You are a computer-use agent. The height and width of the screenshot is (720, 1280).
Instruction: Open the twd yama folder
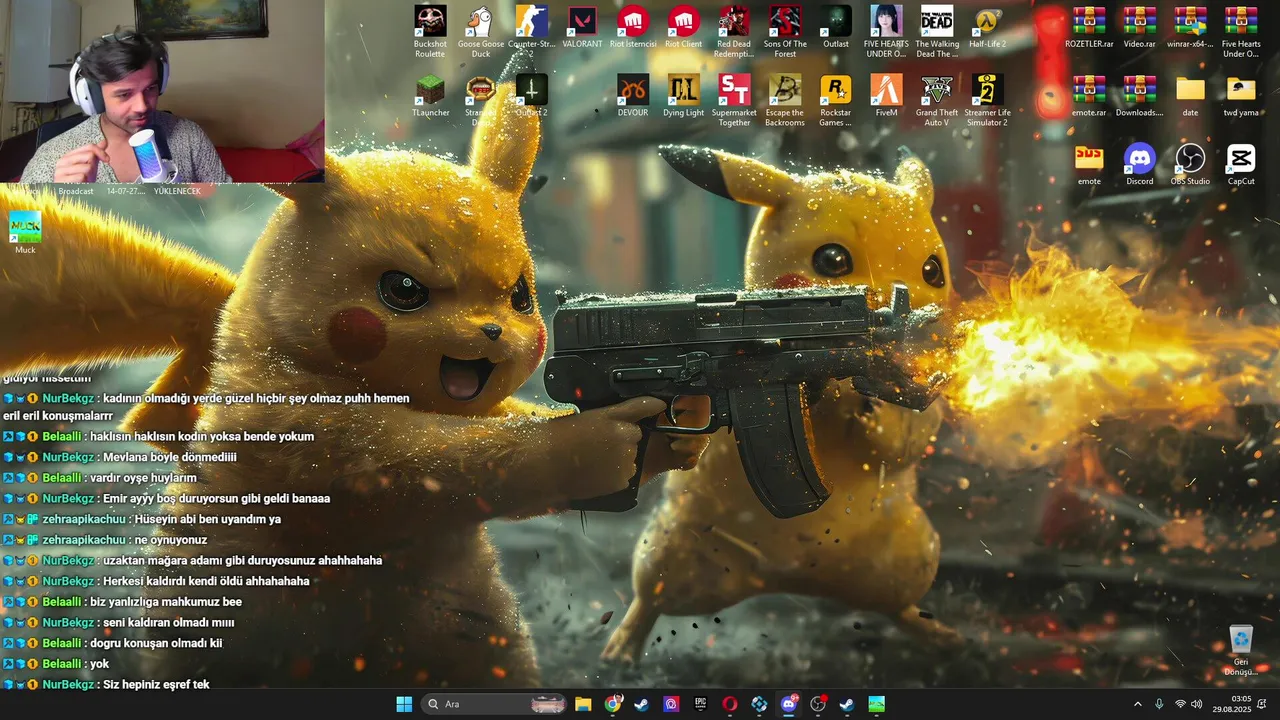coord(1241,96)
